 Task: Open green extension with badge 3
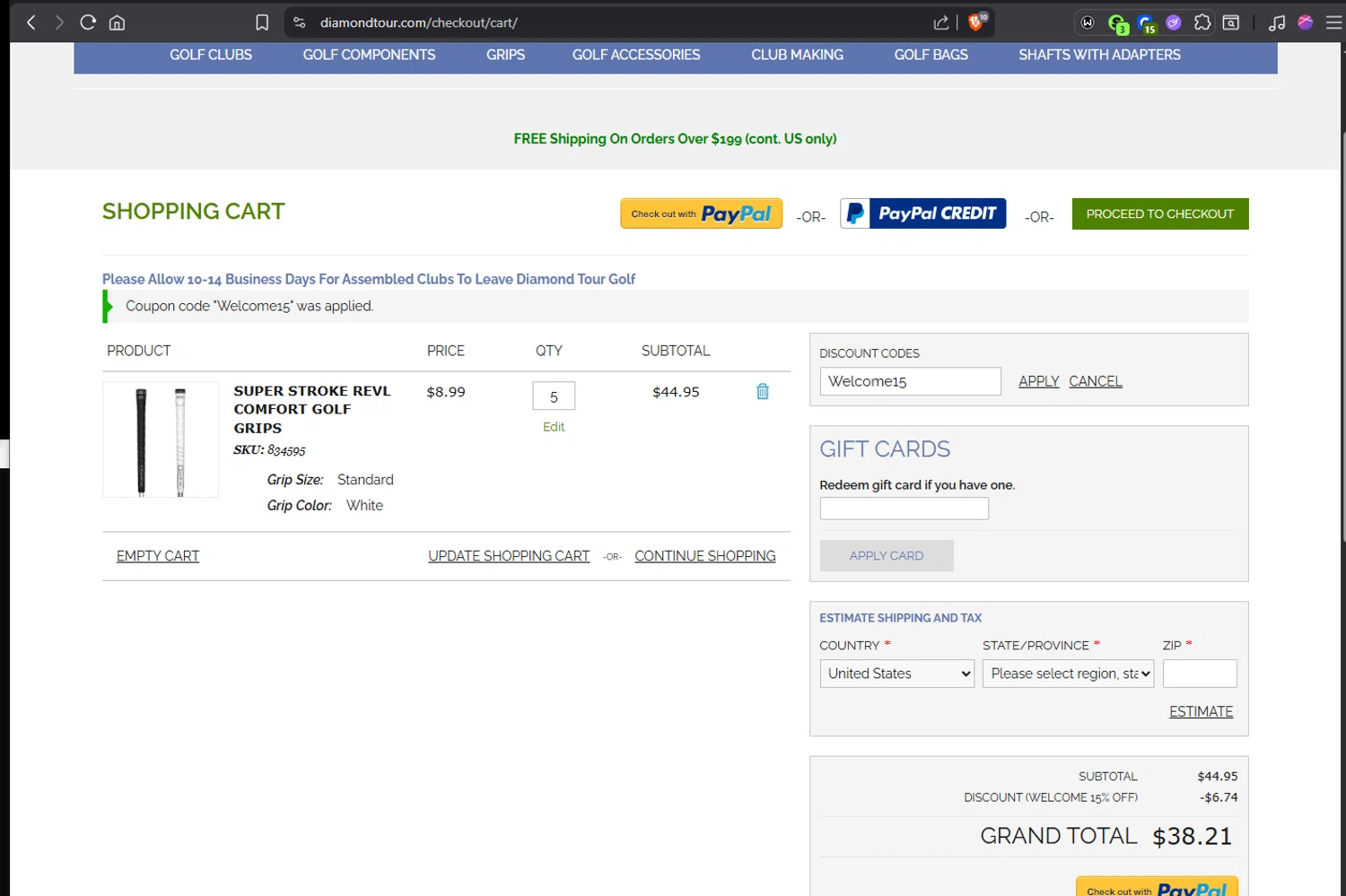(1117, 23)
